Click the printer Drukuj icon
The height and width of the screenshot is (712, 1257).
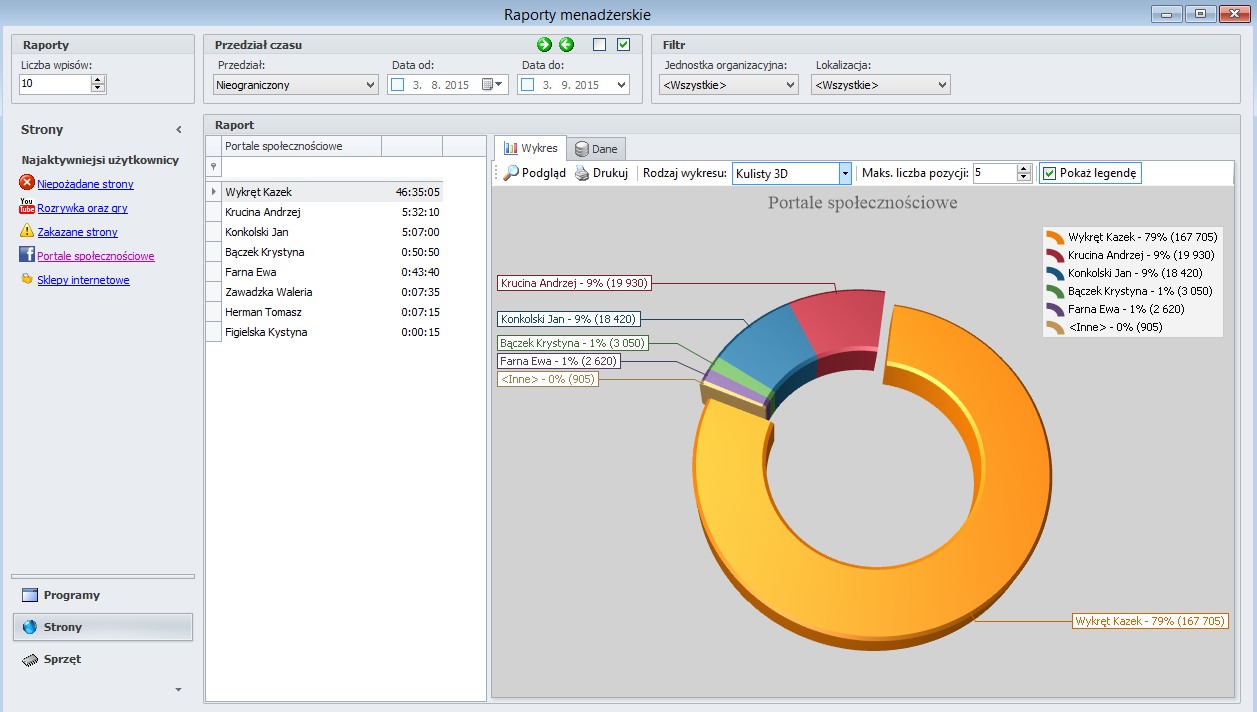pyautogui.click(x=582, y=173)
